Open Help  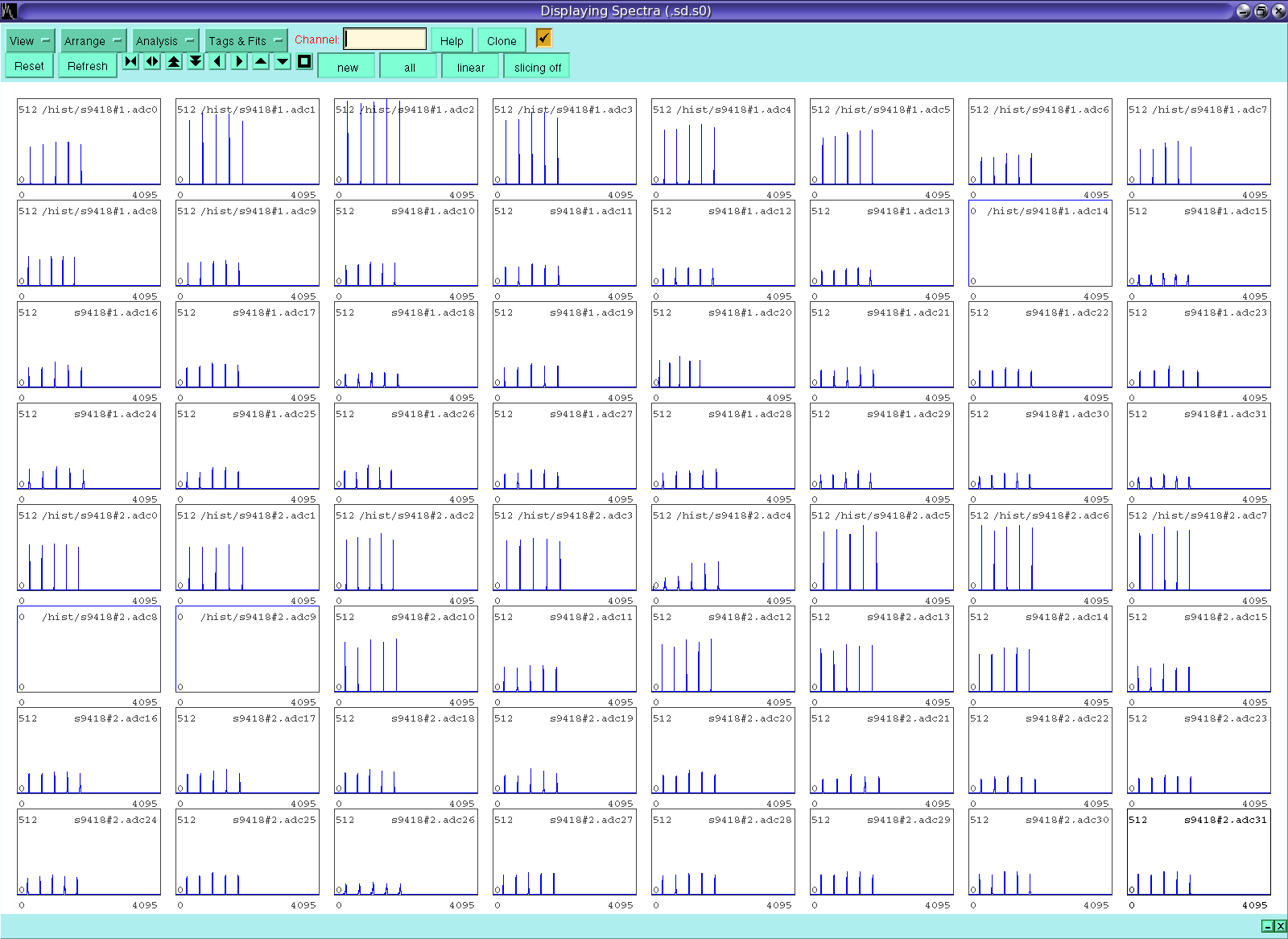point(452,40)
